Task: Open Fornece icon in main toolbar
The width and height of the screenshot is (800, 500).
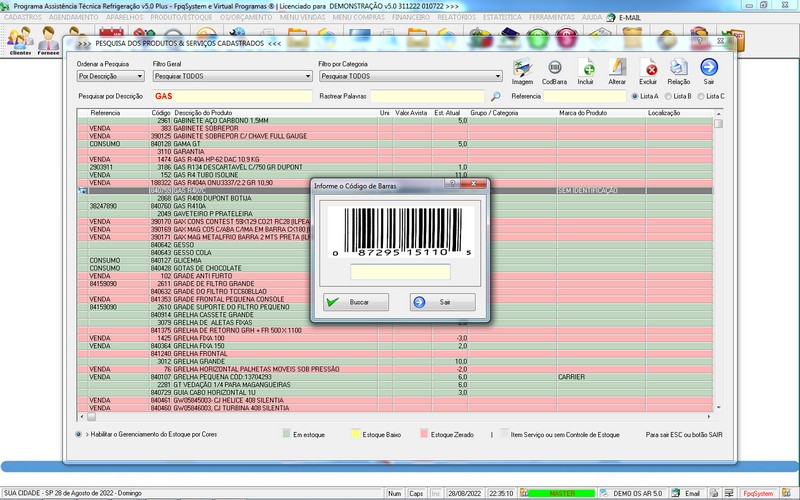Action: [x=48, y=41]
